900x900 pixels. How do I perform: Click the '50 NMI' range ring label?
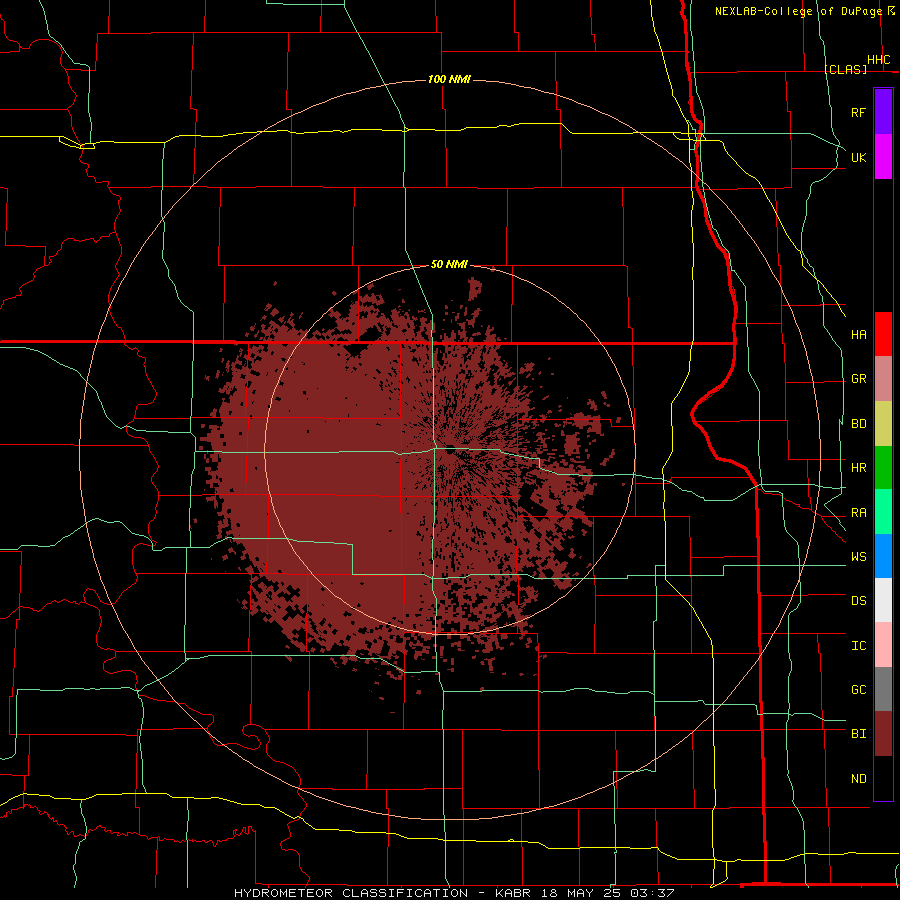(449, 264)
